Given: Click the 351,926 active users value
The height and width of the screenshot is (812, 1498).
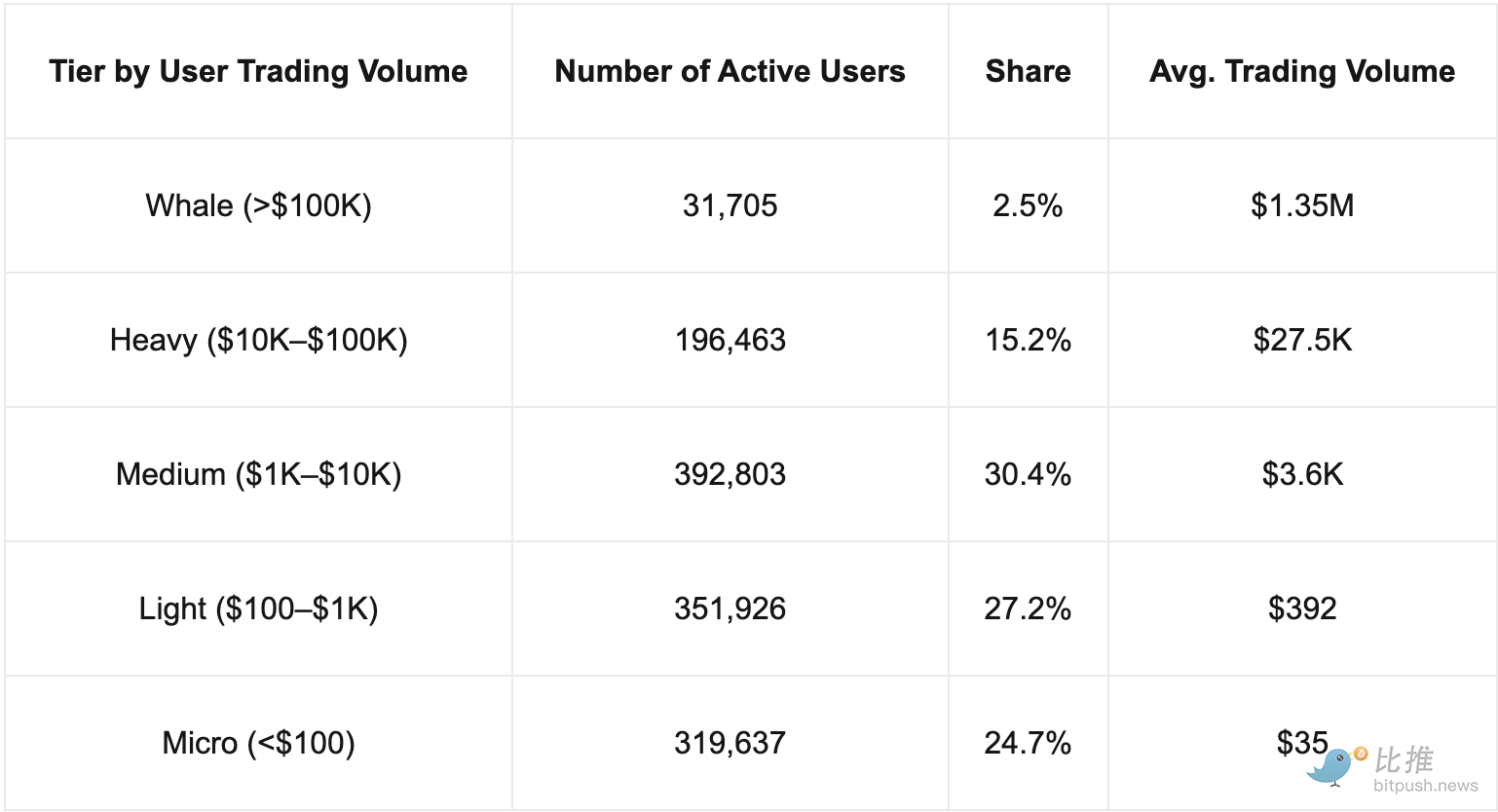Looking at the screenshot, I should coord(730,609).
